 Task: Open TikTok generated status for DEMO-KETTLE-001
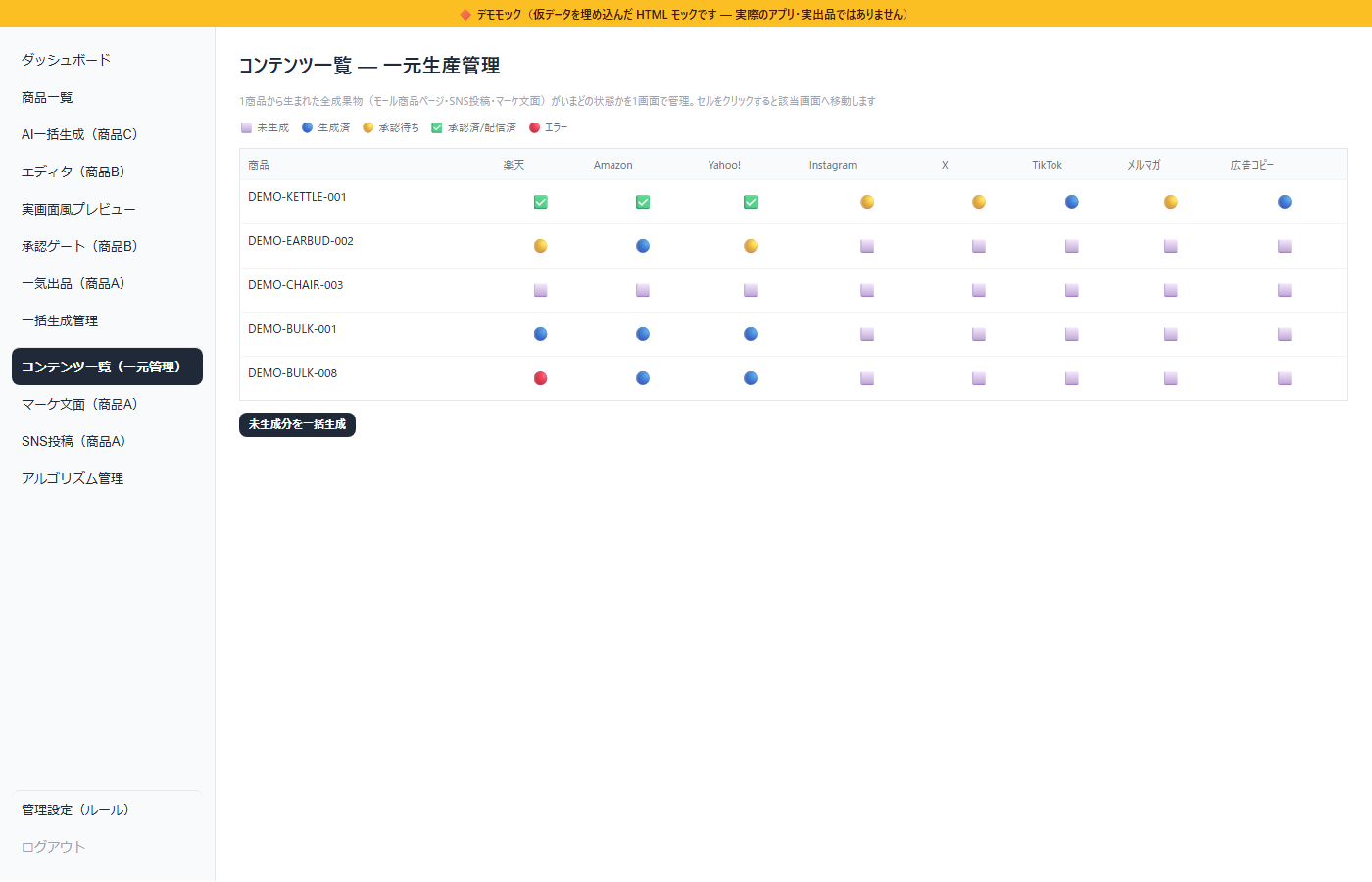pyautogui.click(x=1072, y=202)
